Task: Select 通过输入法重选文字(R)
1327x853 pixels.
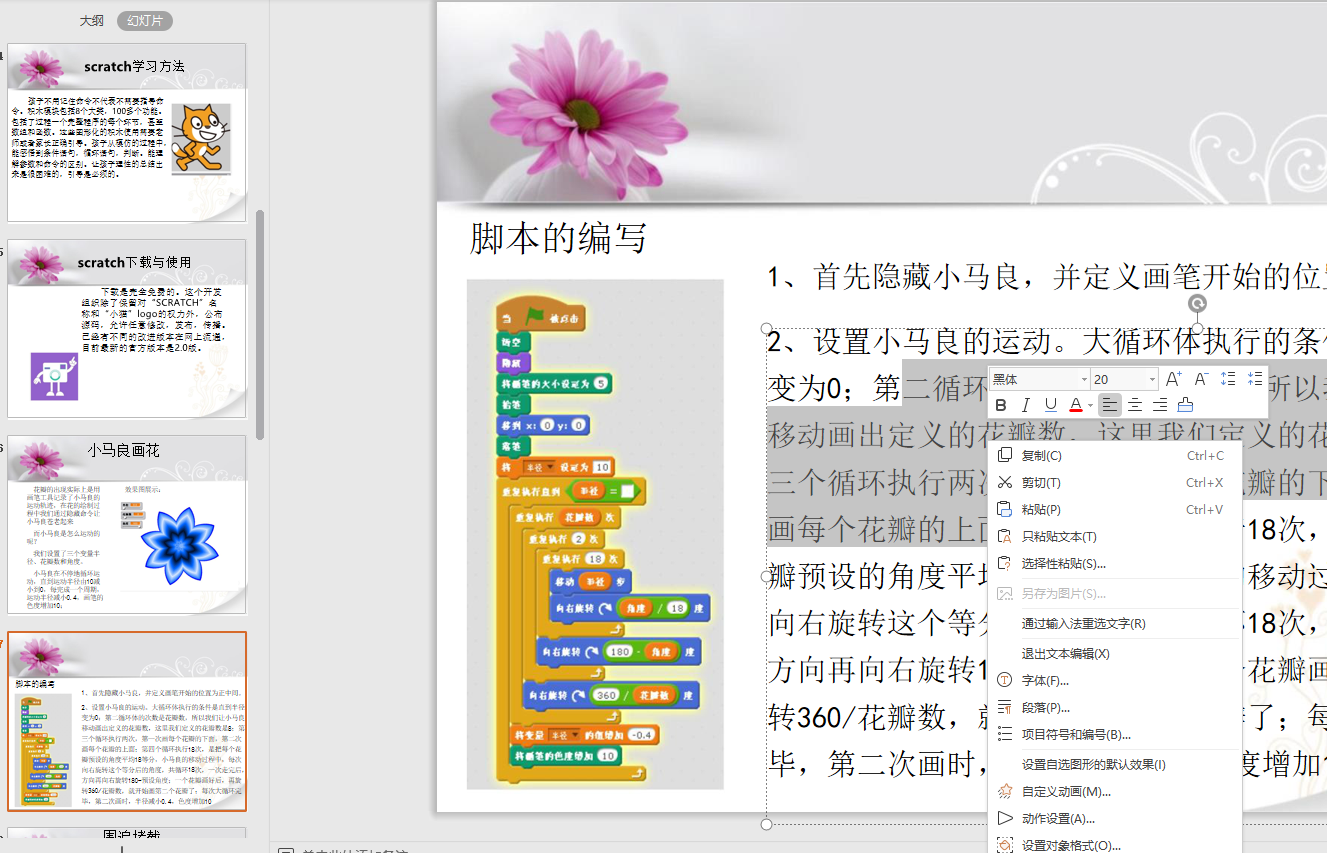Action: (x=1114, y=623)
